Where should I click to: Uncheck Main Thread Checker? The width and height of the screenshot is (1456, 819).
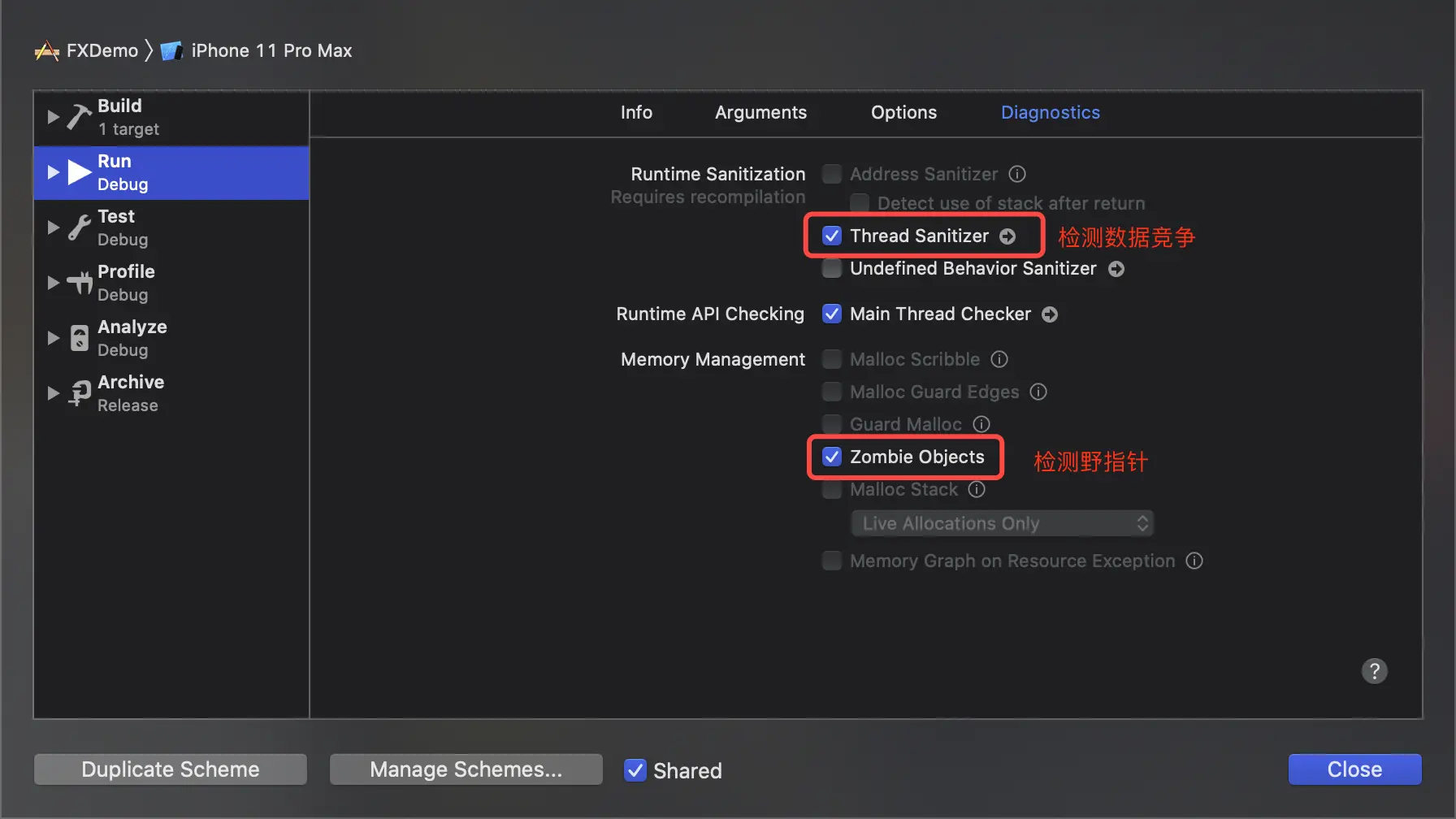click(x=832, y=314)
